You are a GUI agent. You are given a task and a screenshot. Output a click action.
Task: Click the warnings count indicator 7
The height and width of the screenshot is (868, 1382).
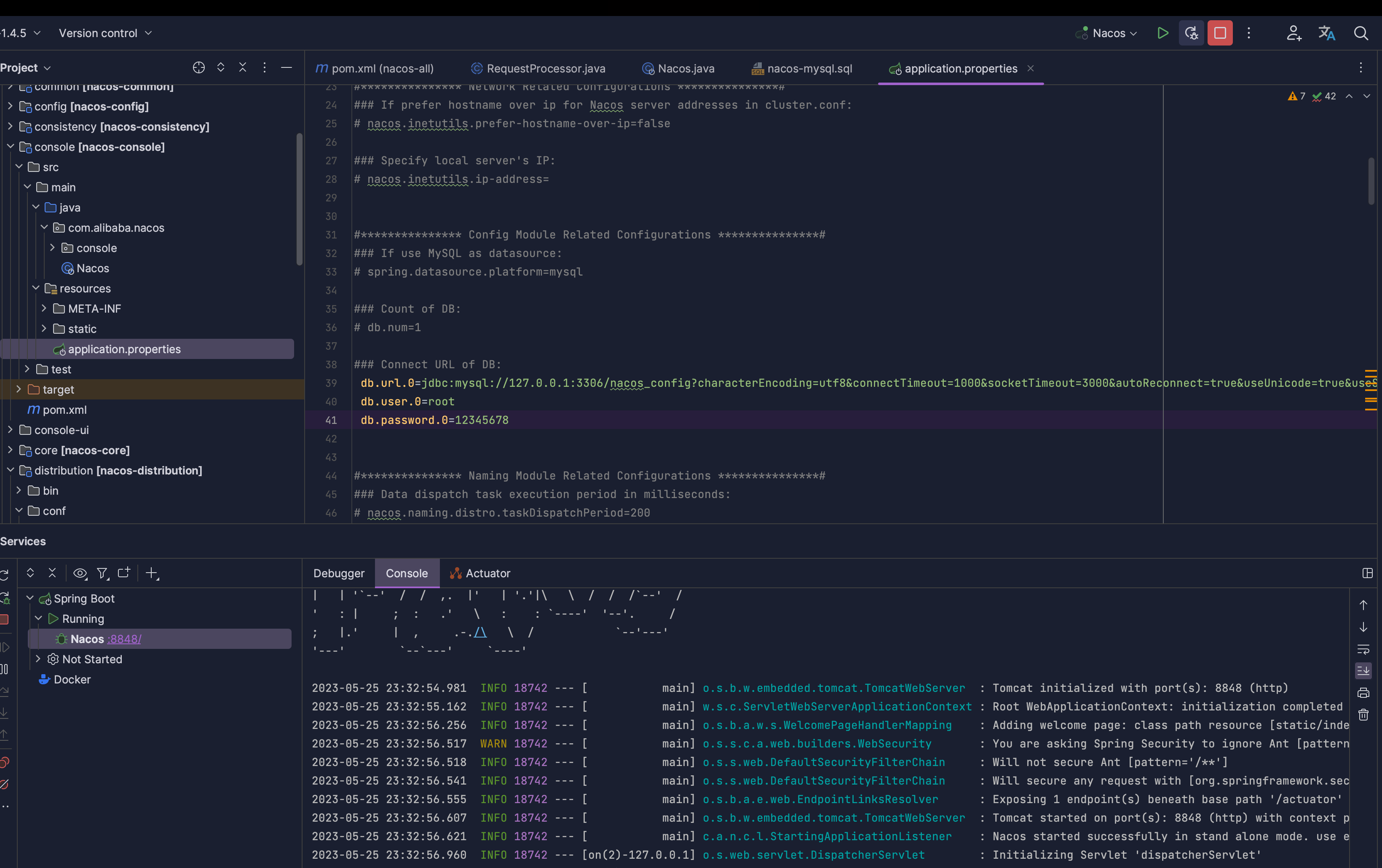pyautogui.click(x=1296, y=96)
